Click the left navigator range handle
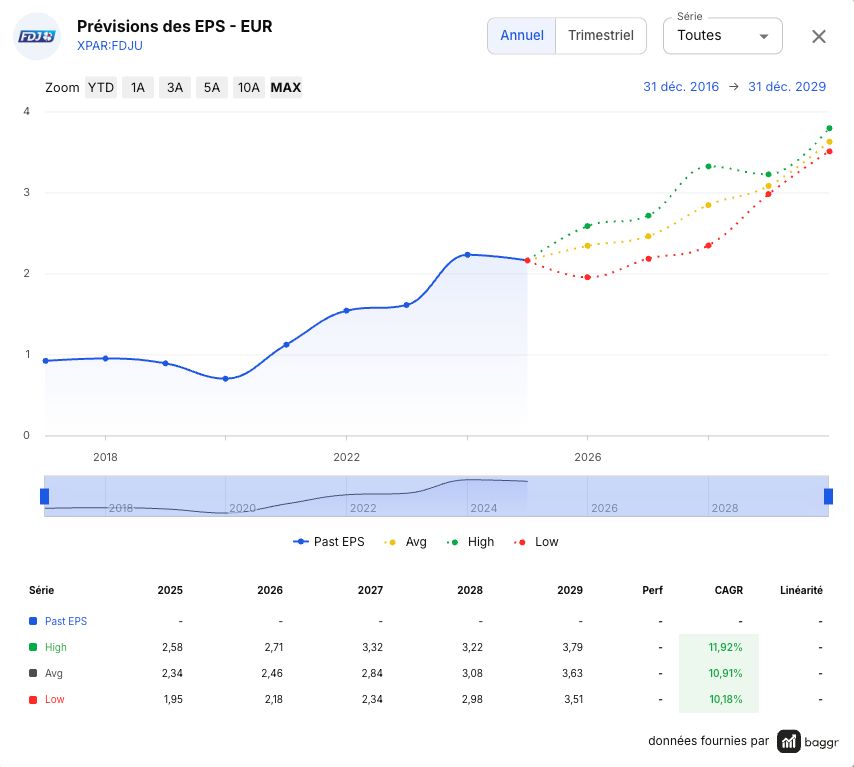 click(45, 496)
